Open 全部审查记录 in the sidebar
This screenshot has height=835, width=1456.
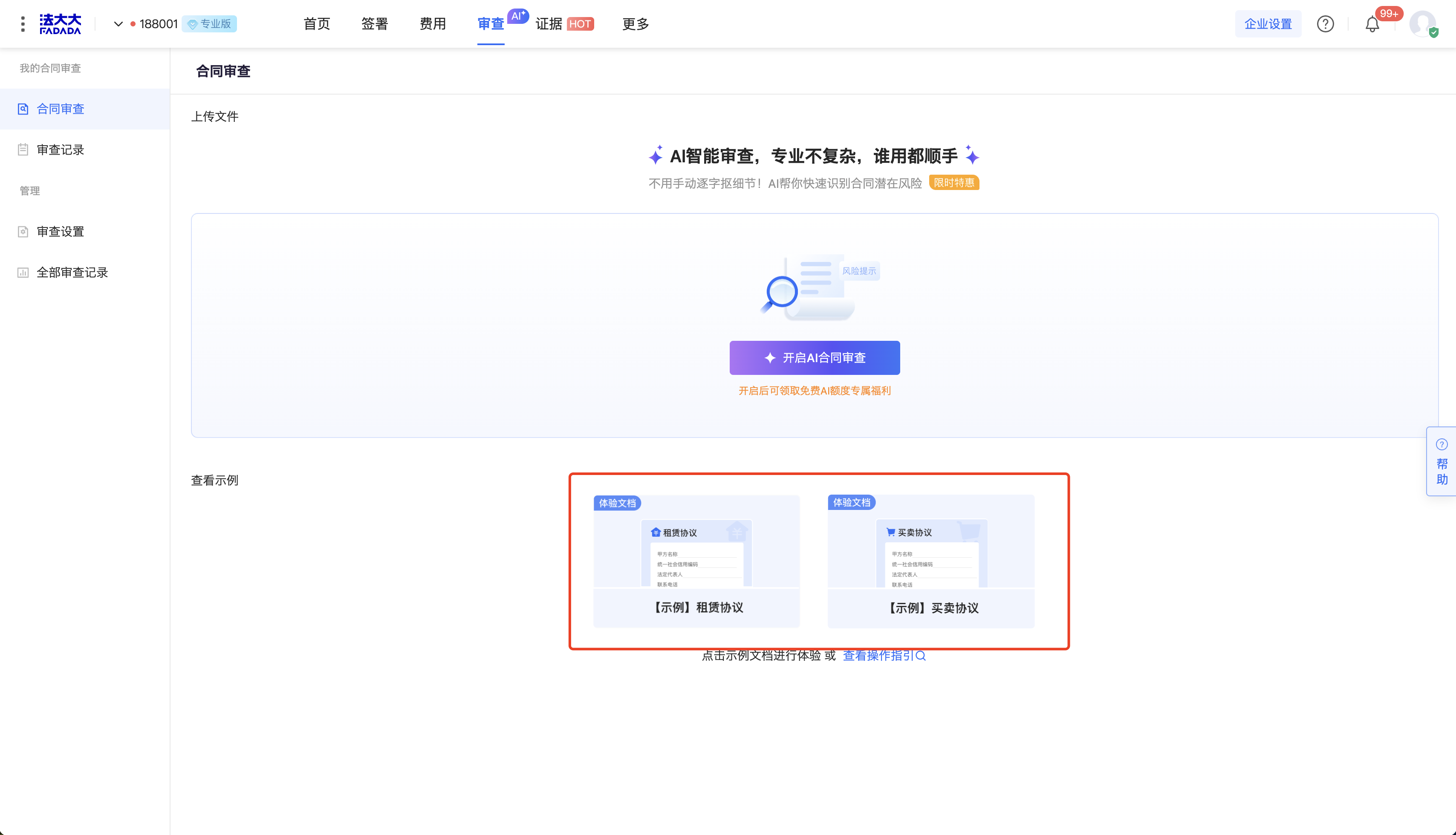point(72,272)
